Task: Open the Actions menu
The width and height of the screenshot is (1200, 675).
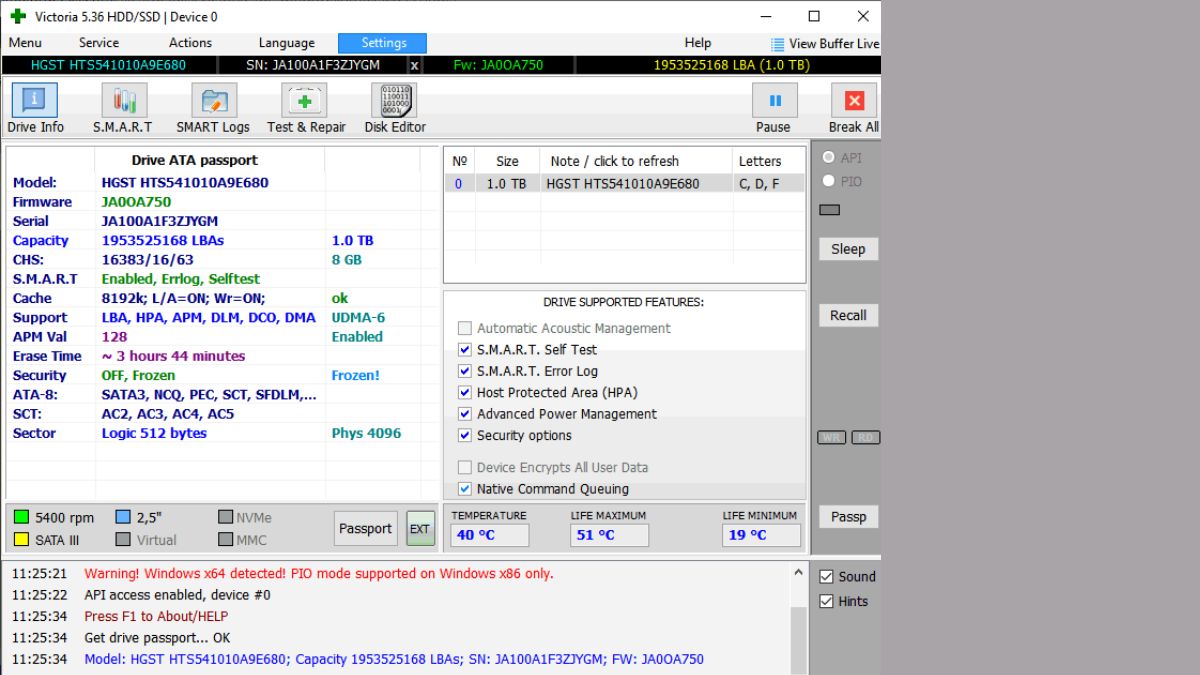Action: (x=190, y=43)
